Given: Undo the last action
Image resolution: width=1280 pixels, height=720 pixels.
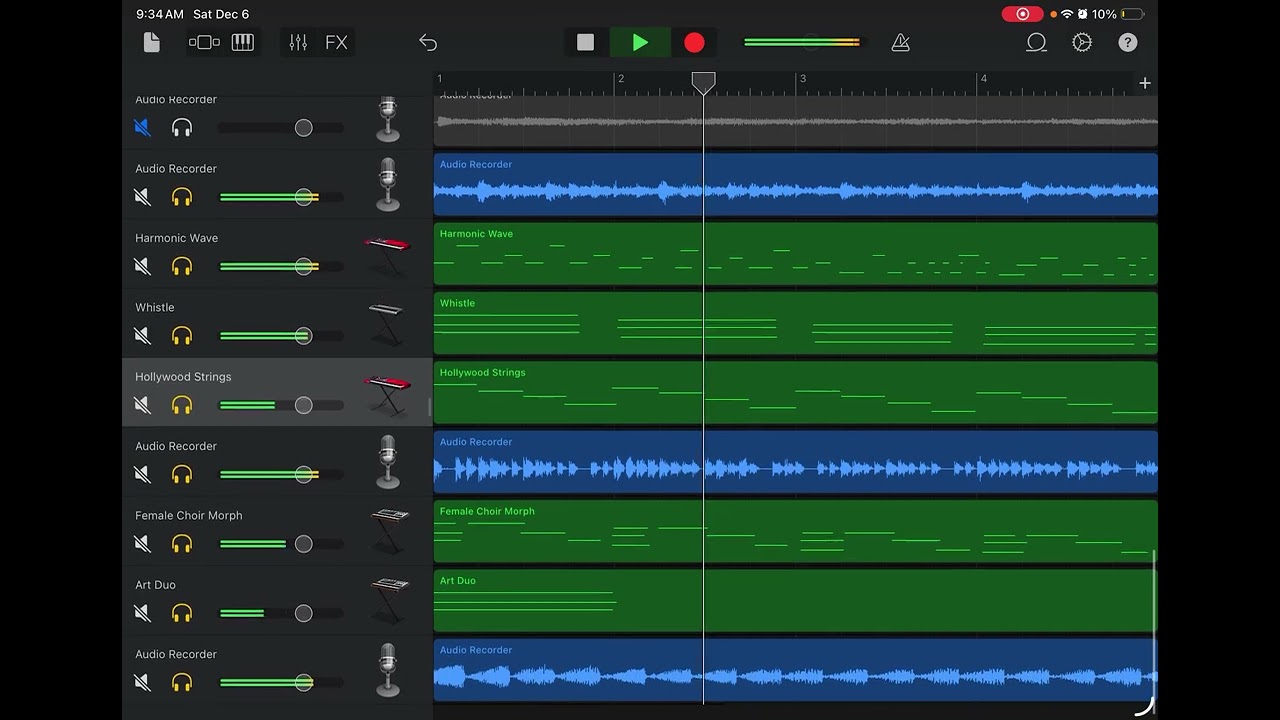Looking at the screenshot, I should point(428,42).
